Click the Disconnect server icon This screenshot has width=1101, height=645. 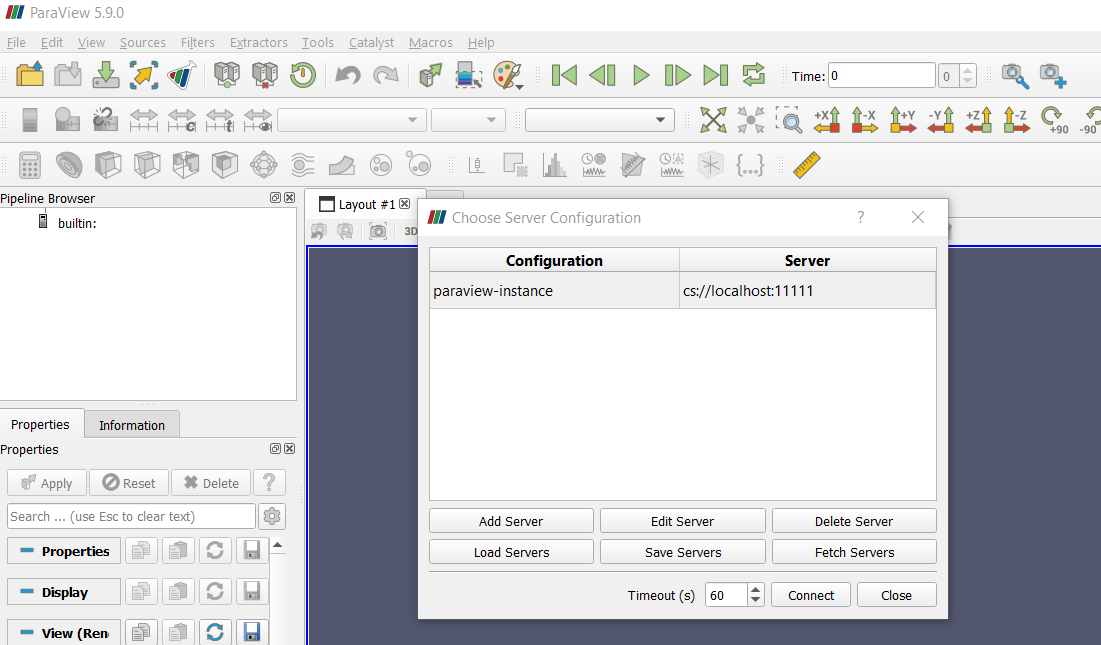265,74
